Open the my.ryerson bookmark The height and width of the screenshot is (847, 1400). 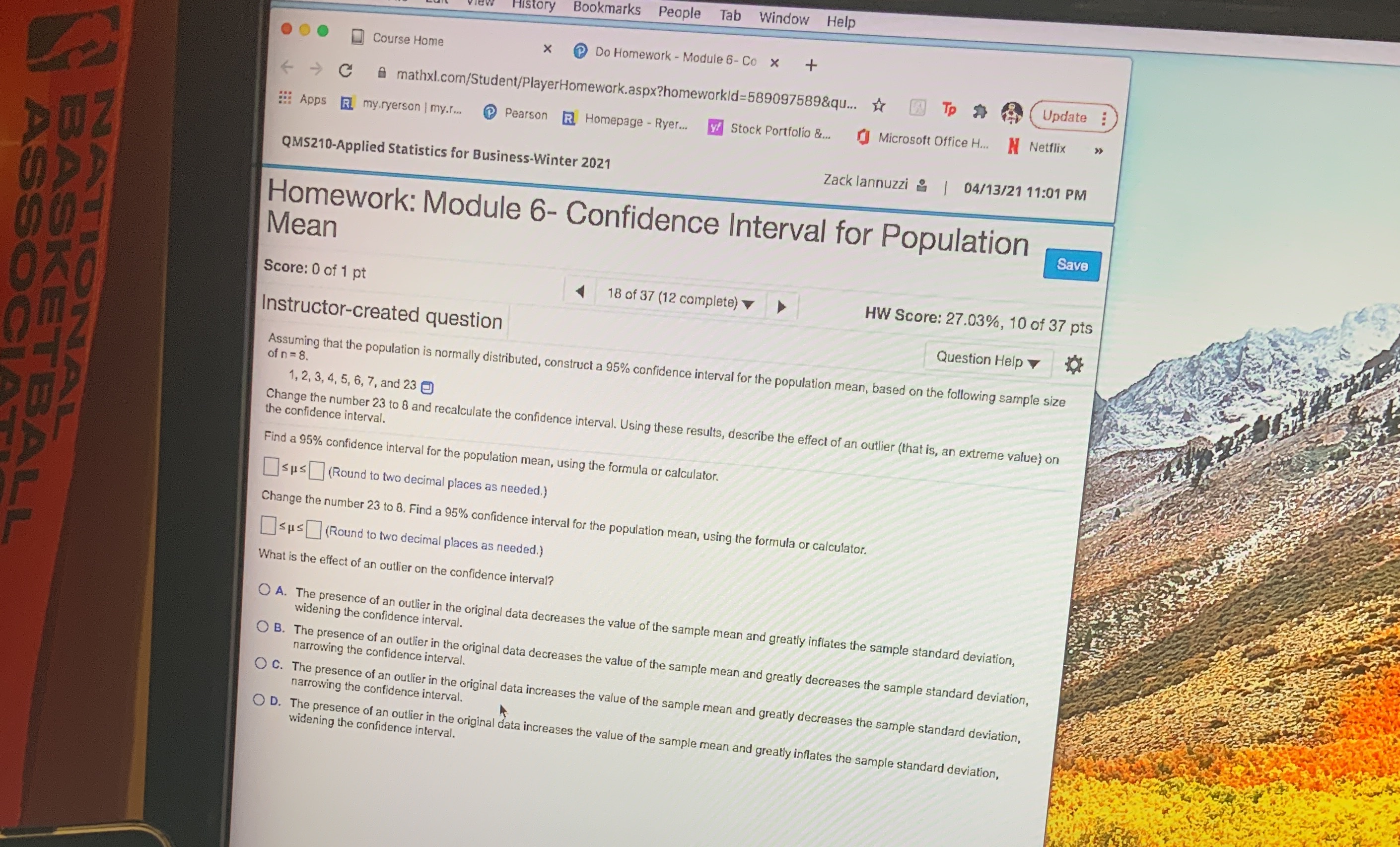[x=401, y=106]
